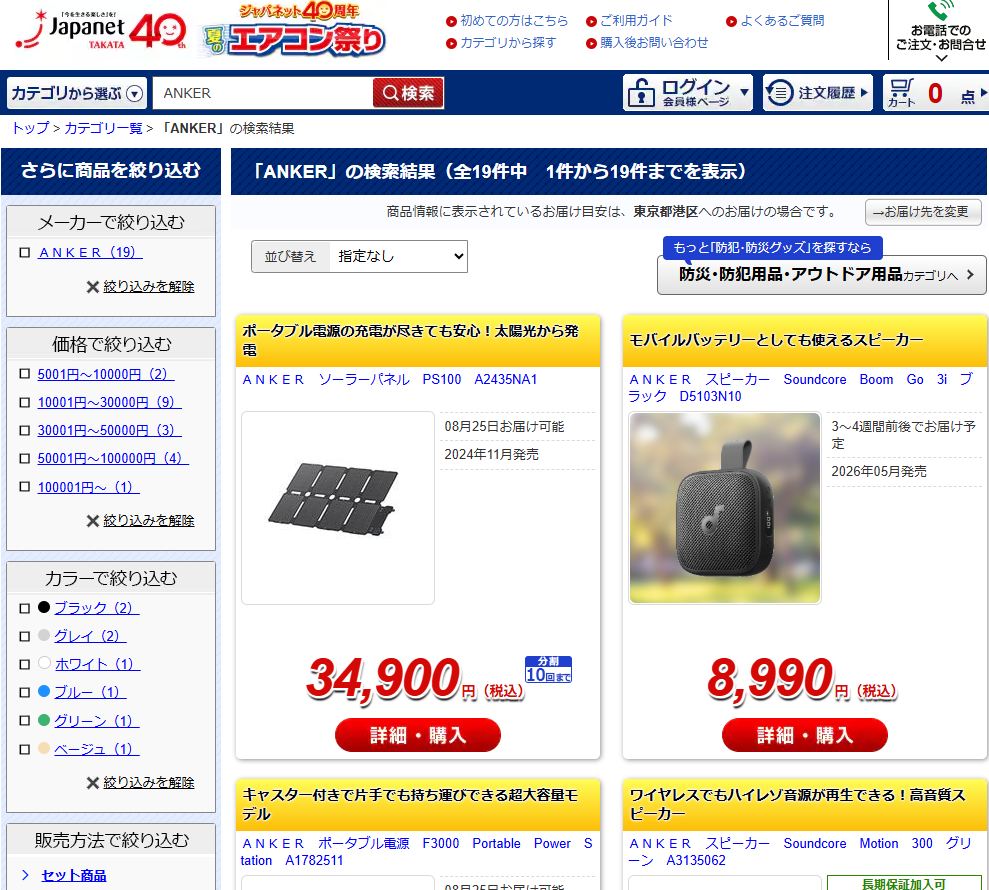The image size is (989, 890).
Task: Click the order history list icon
Action: pos(780,93)
